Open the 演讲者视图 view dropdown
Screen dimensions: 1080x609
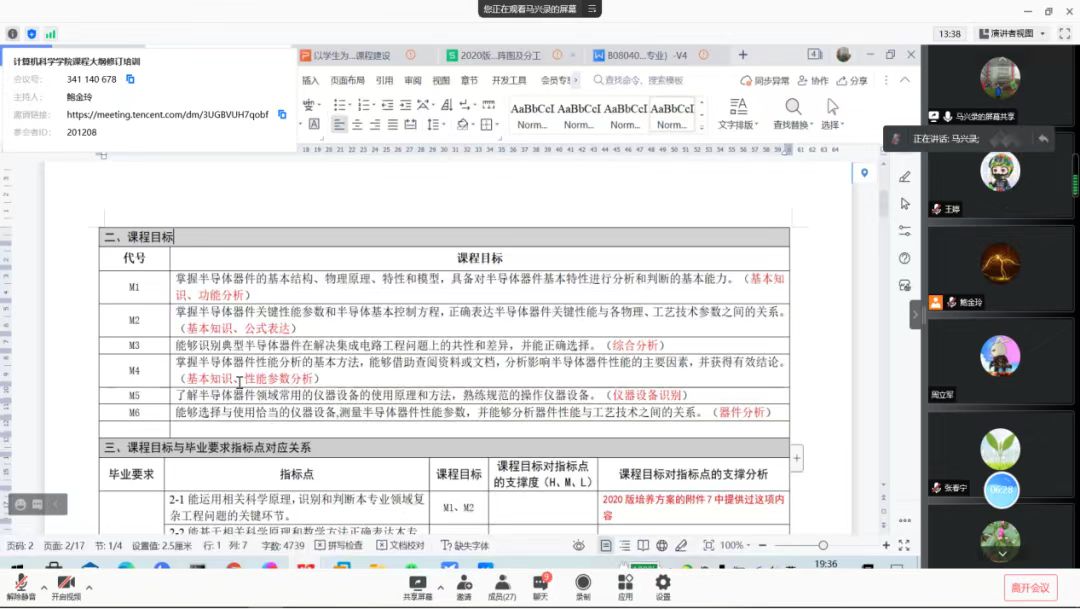click(x=1012, y=33)
